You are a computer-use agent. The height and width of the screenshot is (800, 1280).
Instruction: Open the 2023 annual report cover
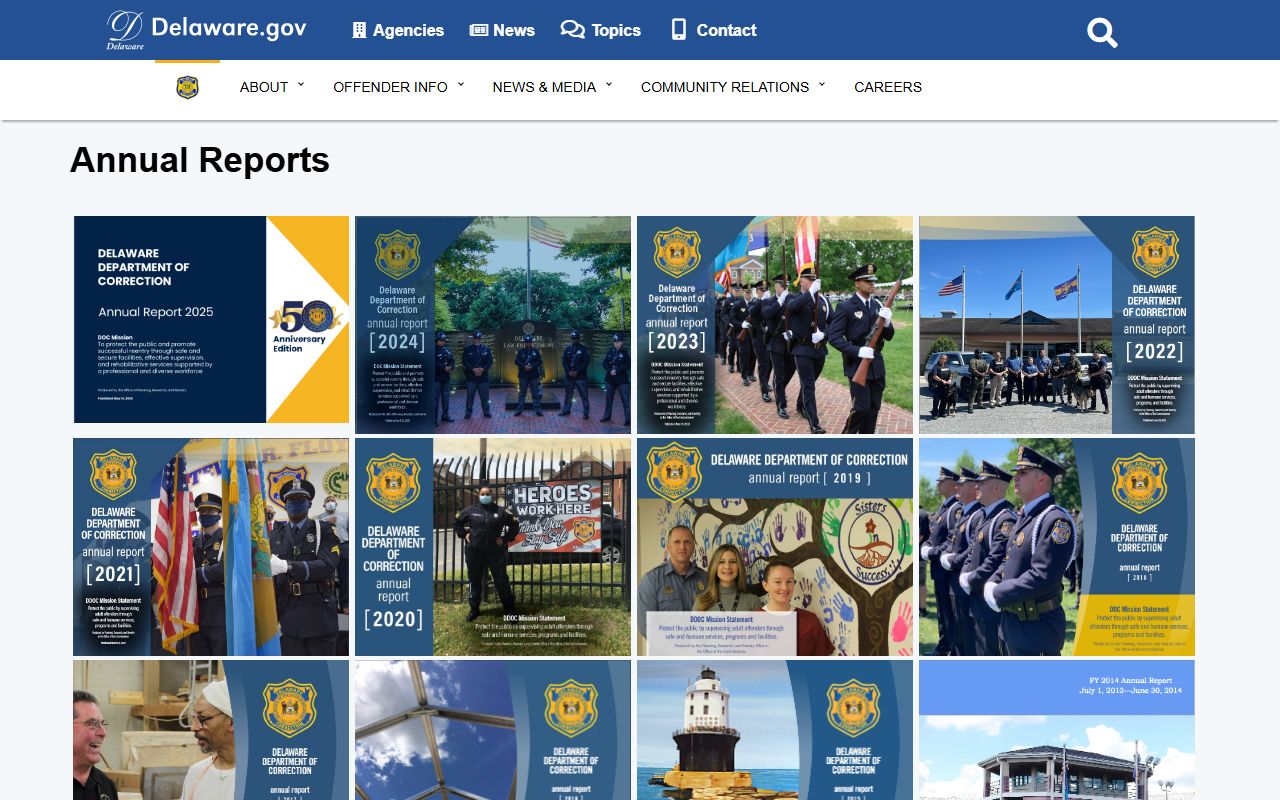tap(775, 325)
